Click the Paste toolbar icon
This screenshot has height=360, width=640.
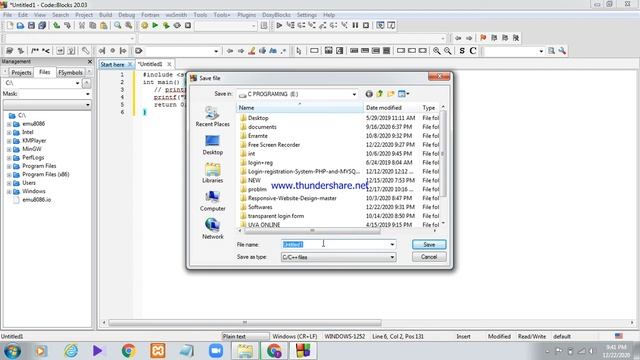point(104,26)
